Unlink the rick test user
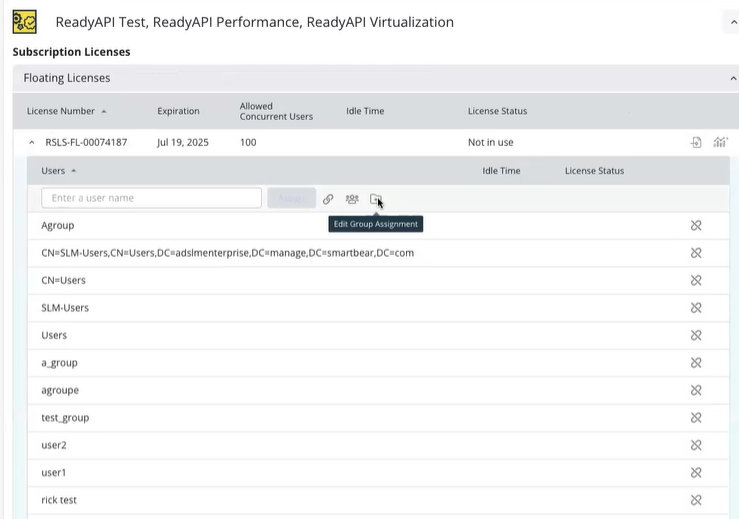Screen dimensions: 739x519 696,500
